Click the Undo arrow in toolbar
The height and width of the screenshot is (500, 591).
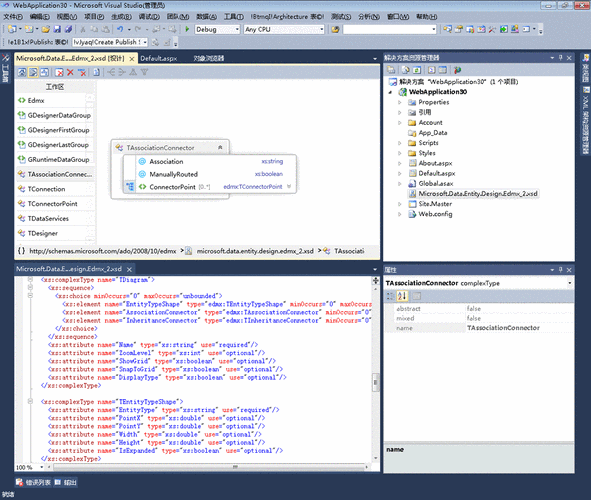(120, 29)
